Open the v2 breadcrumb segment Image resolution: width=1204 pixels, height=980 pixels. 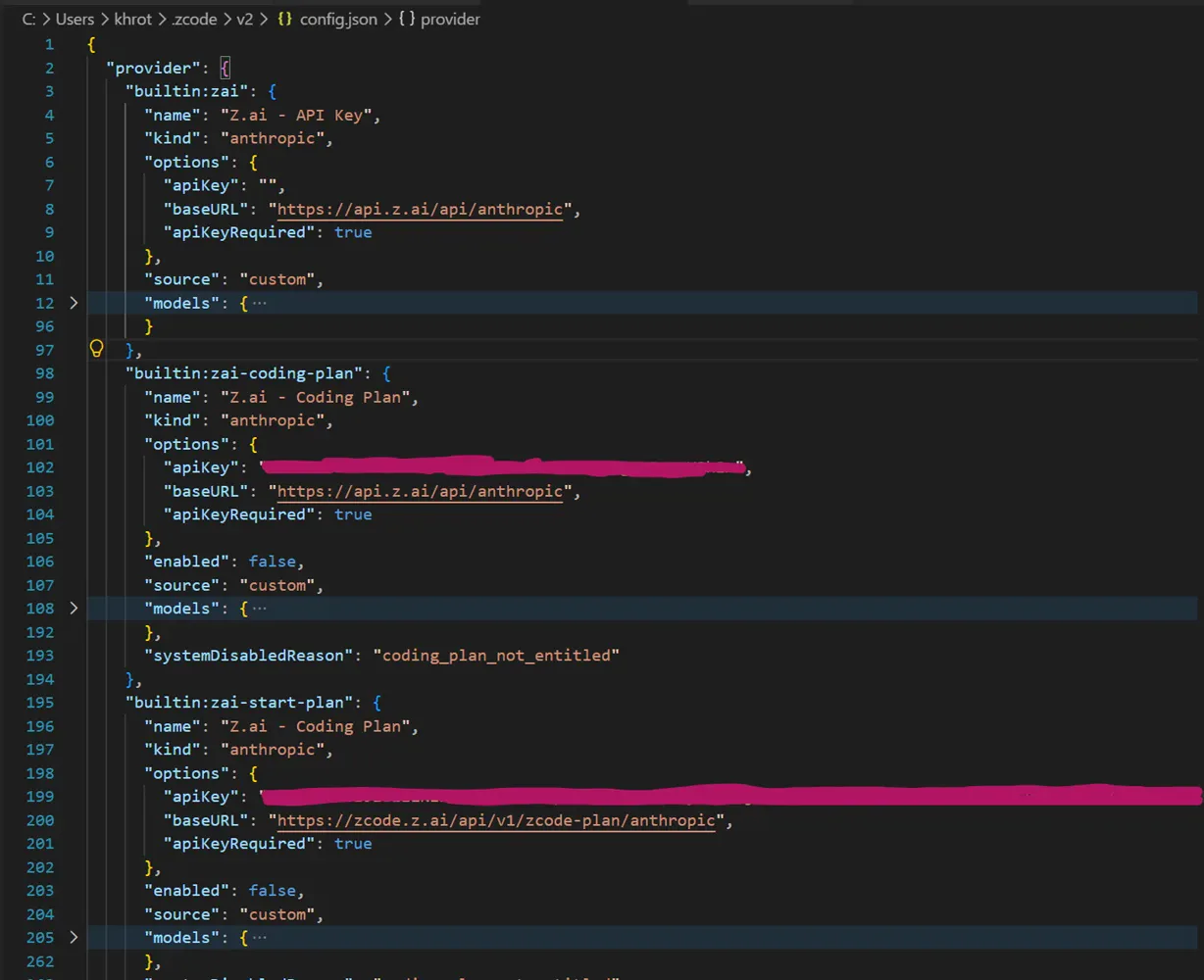[x=245, y=19]
